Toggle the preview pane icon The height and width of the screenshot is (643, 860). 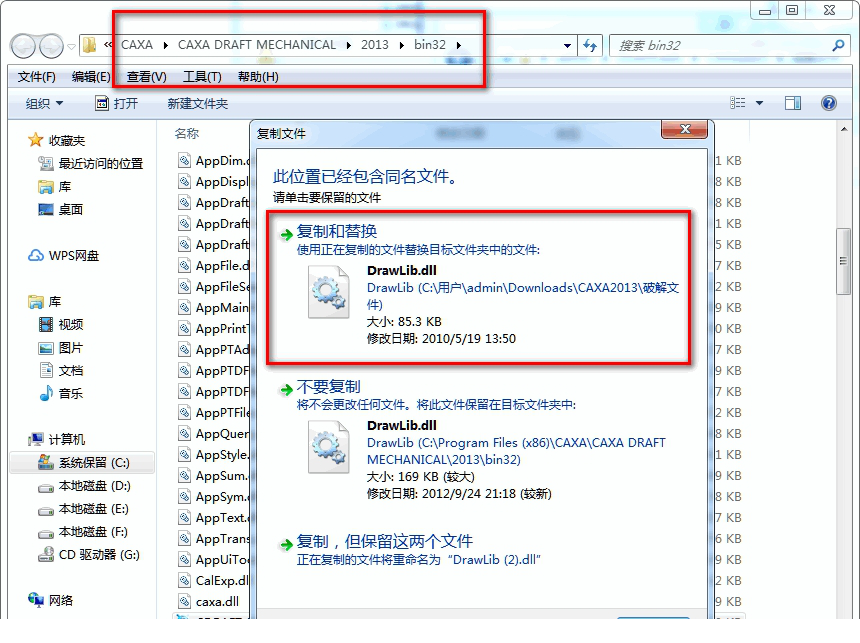(x=792, y=103)
